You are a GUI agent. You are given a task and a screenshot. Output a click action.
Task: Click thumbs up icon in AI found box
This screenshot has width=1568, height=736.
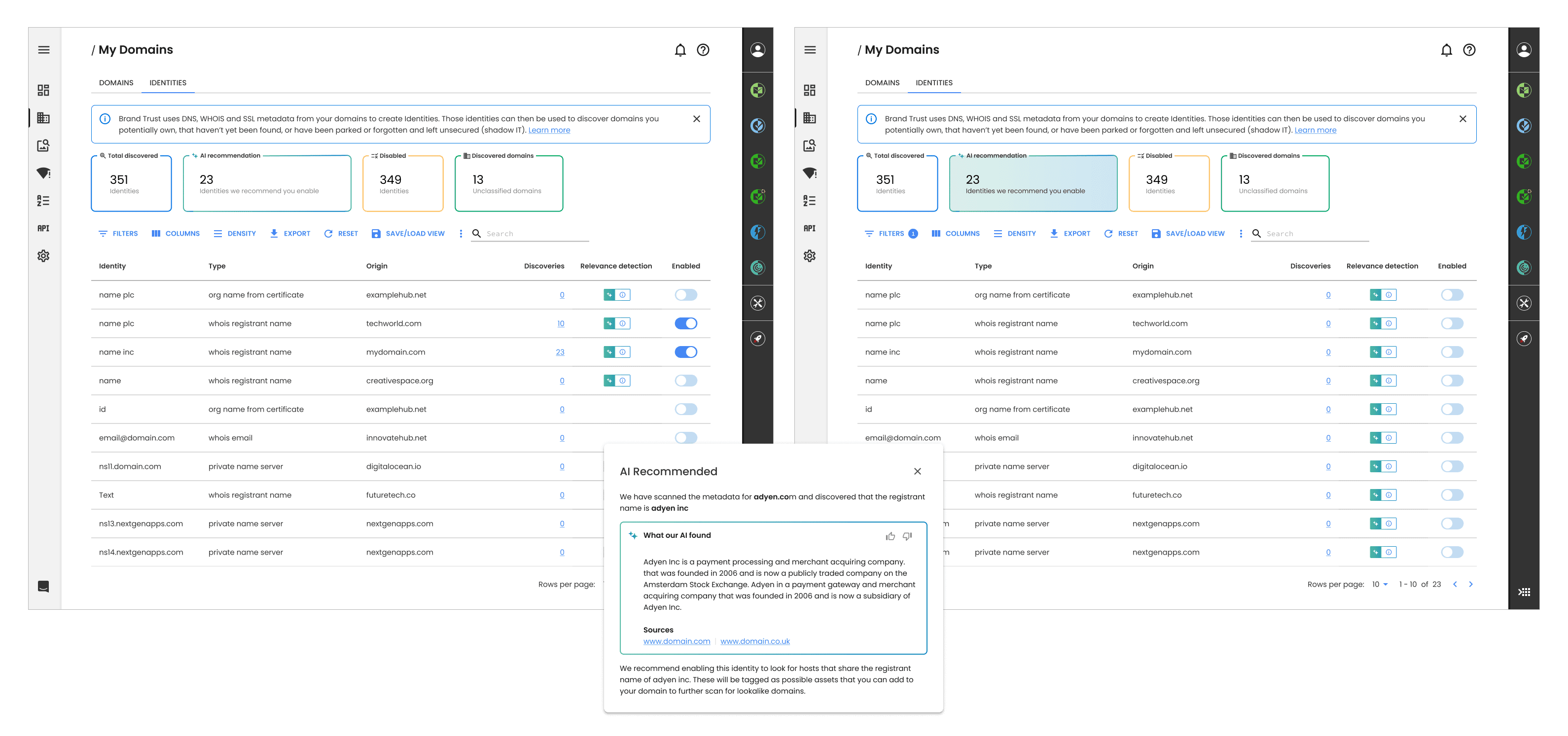click(x=890, y=536)
